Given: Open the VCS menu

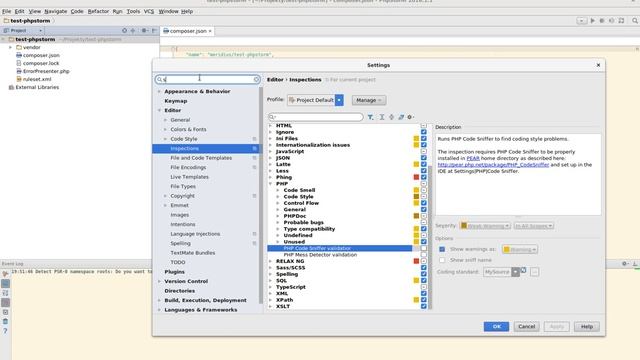Looking at the screenshot, I should (149, 11).
